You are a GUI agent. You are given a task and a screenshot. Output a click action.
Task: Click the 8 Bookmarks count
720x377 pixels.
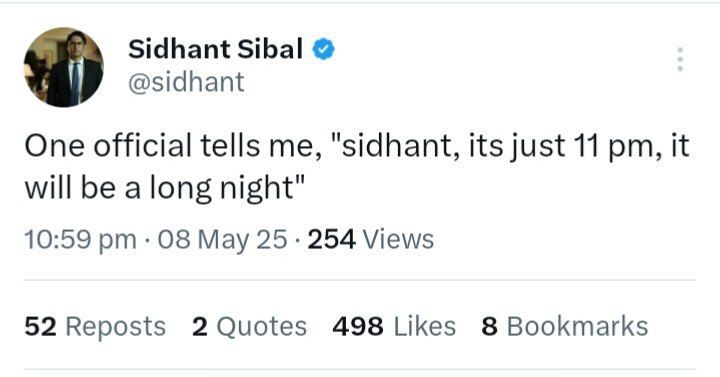tap(565, 326)
